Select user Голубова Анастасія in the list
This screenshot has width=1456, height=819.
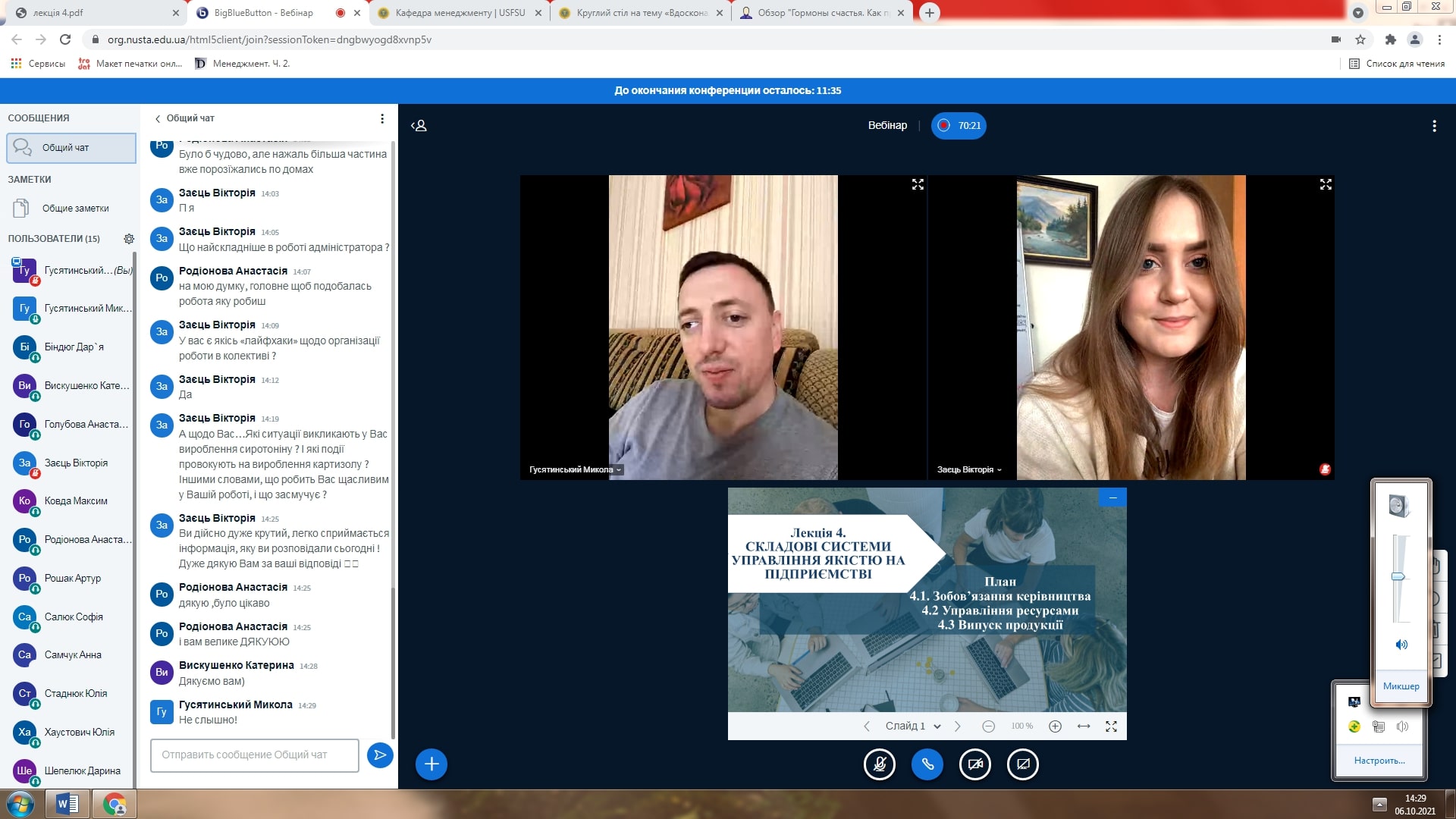71,425
